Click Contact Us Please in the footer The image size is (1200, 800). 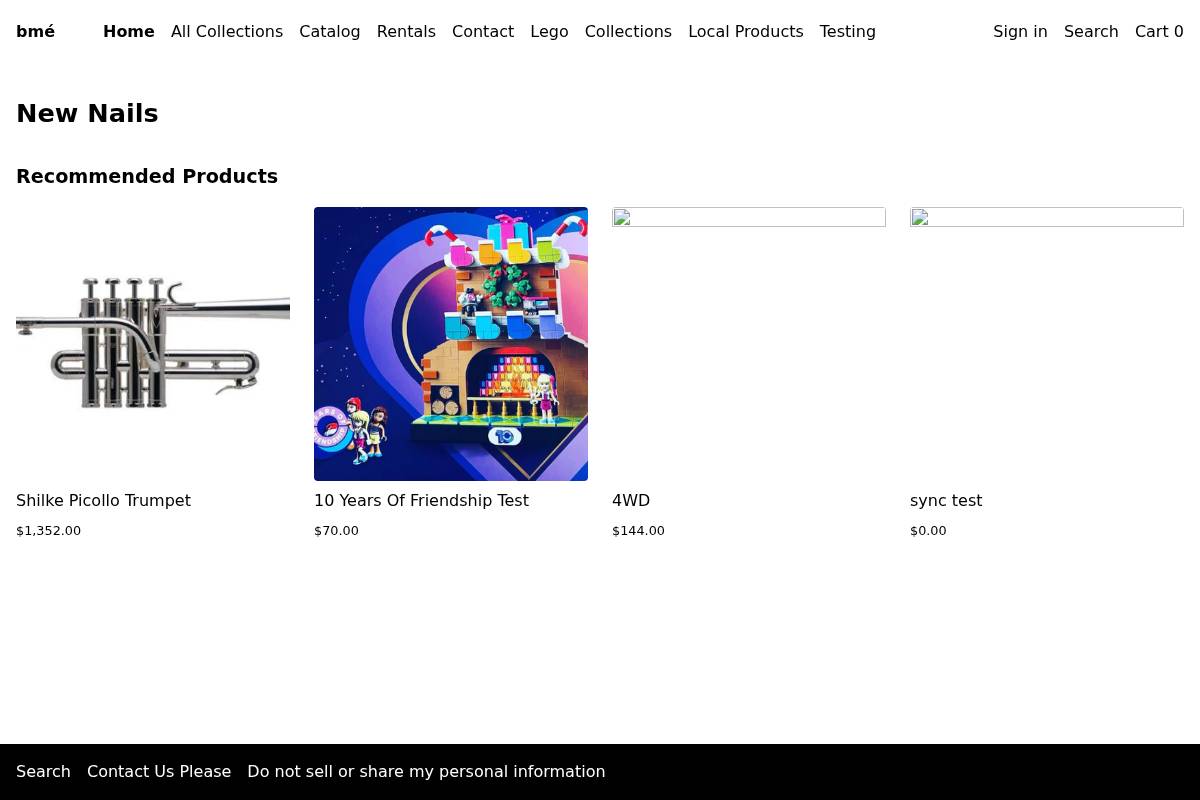(158, 771)
